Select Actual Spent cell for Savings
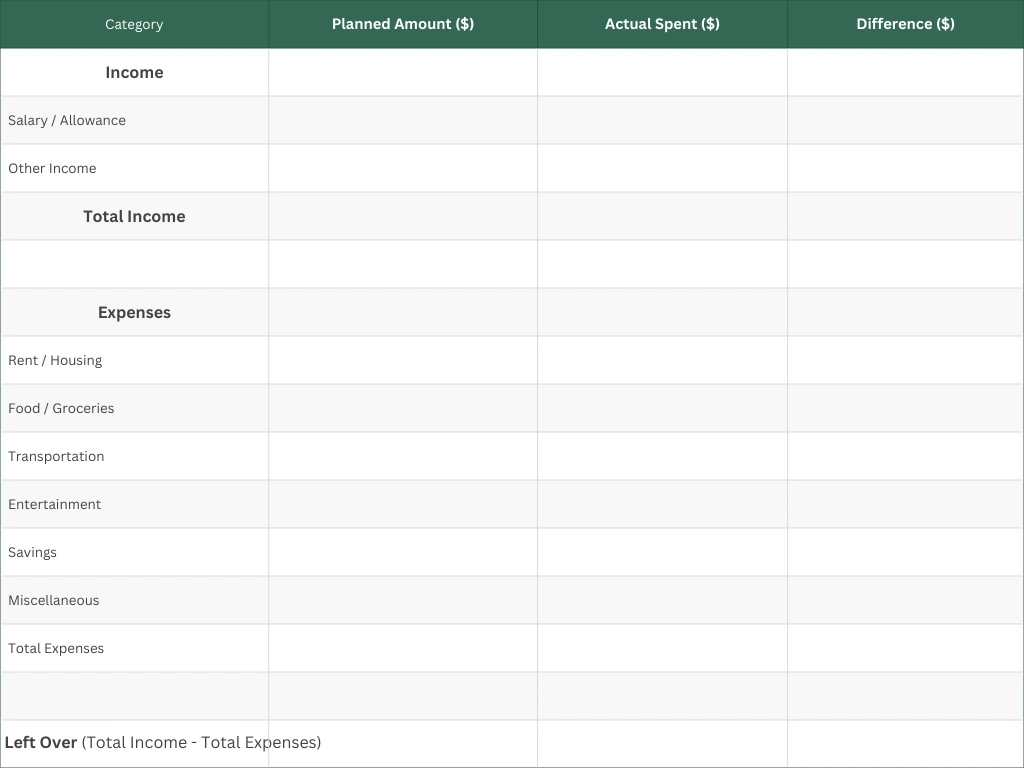This screenshot has height=768, width=1024. tap(662, 552)
